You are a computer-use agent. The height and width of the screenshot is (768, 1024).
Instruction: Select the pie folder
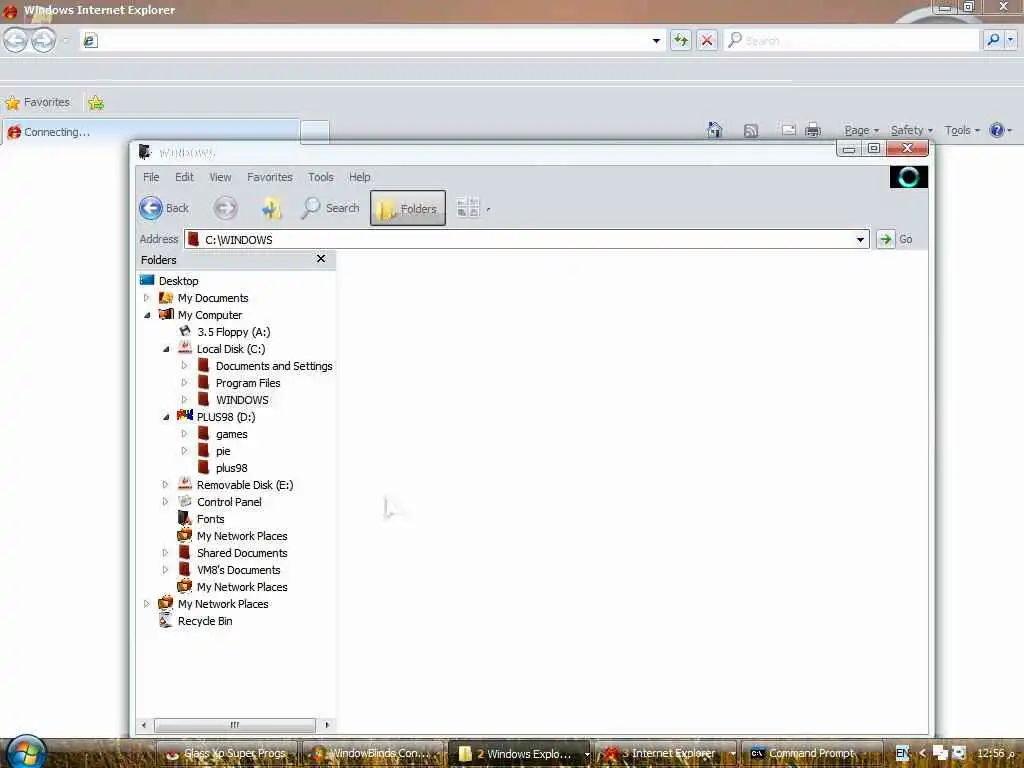pyautogui.click(x=223, y=451)
